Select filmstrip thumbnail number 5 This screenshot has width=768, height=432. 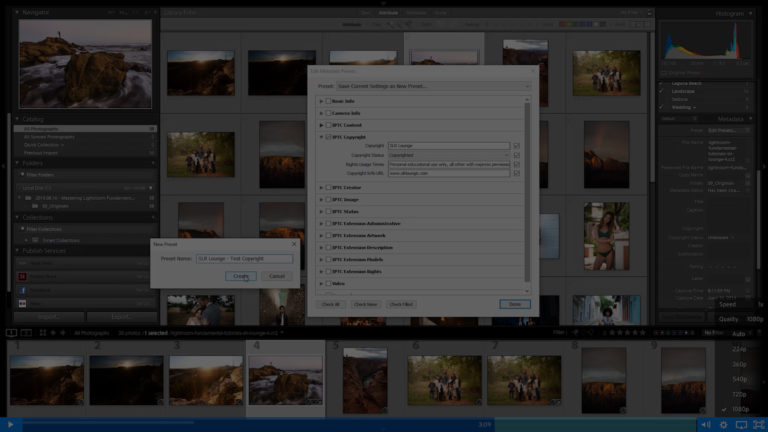(x=365, y=381)
